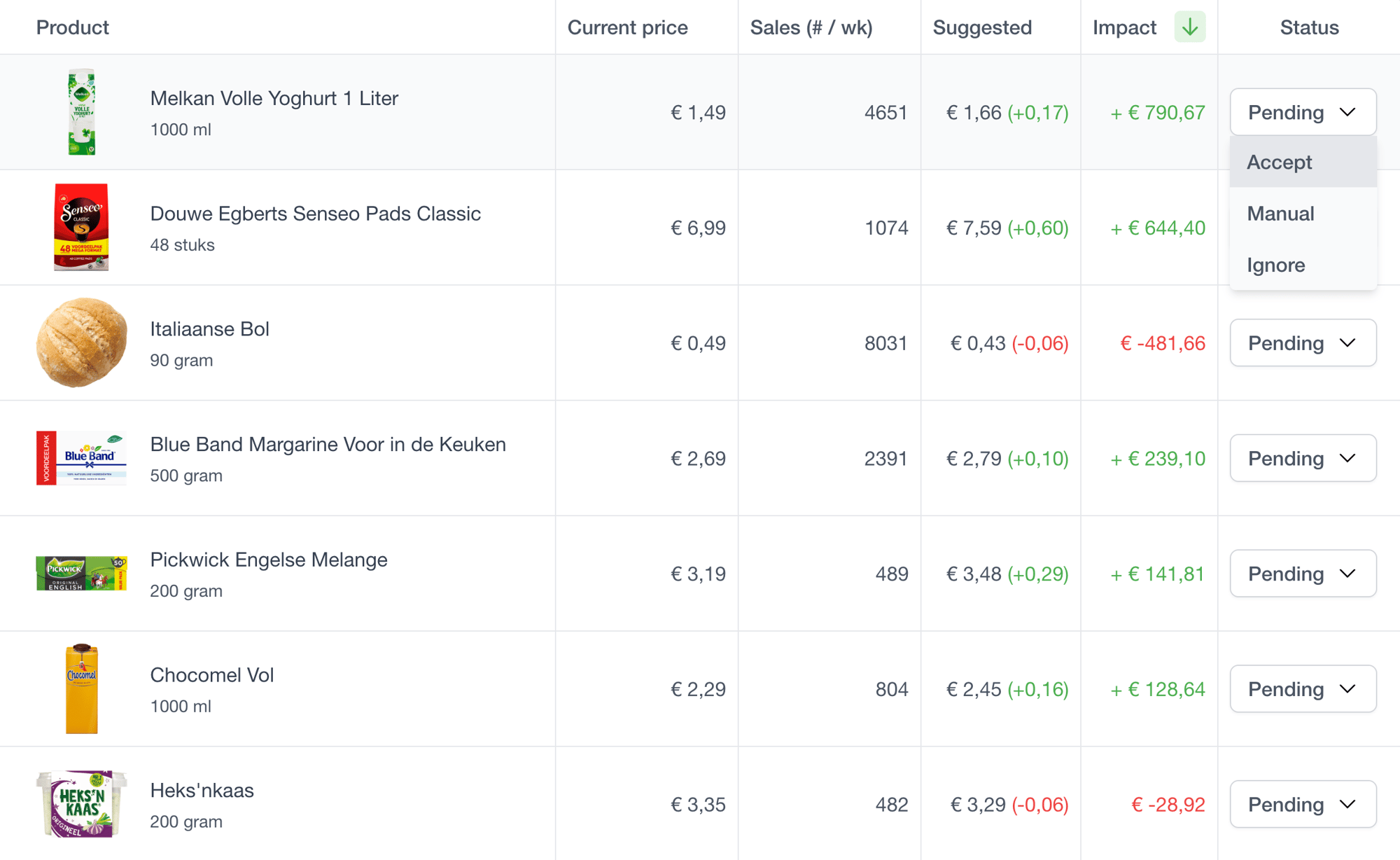Click the Sales (# / wk) column header

tap(811, 27)
